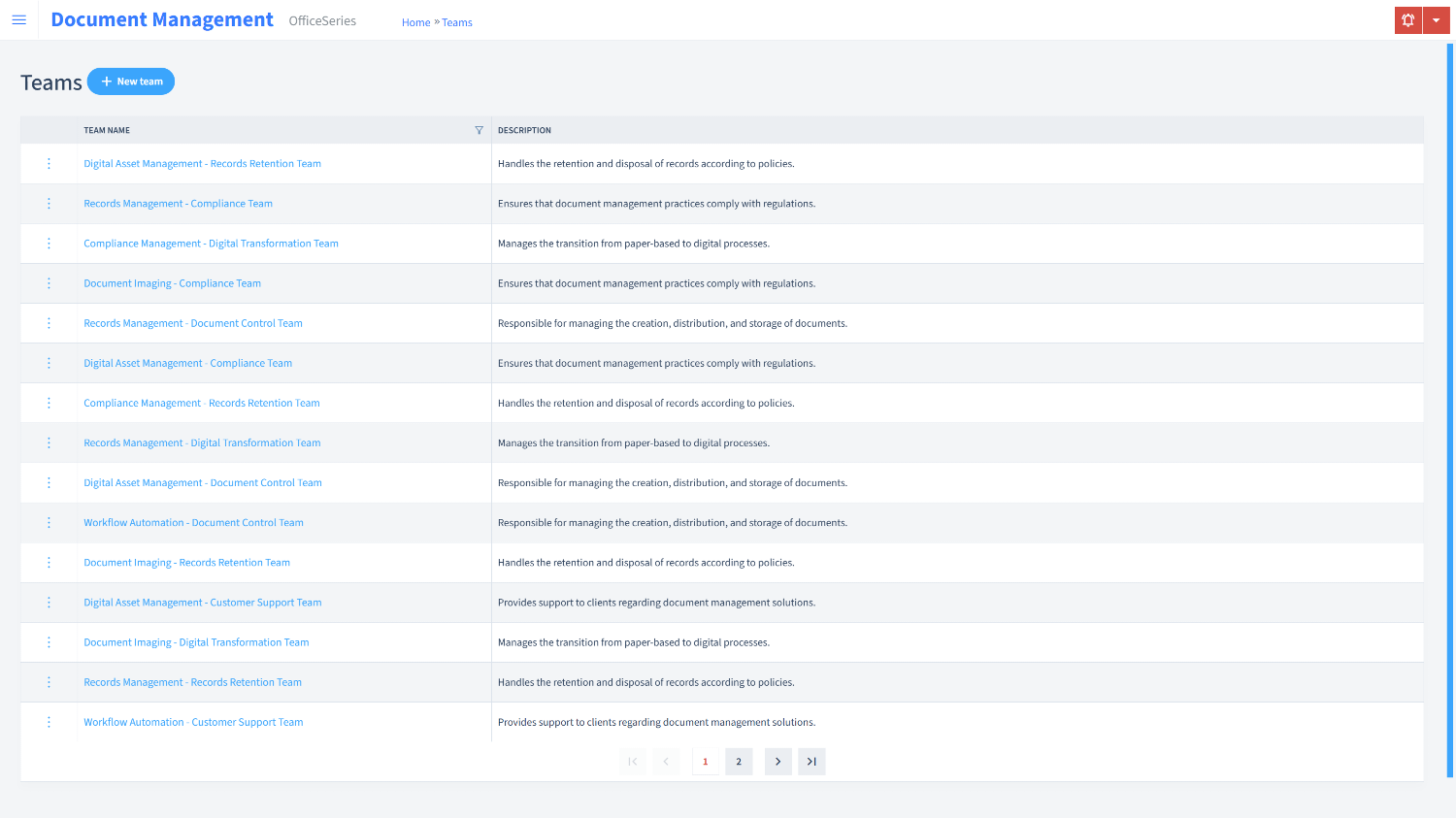Select the Home breadcrumb
The image size is (1456, 818).
click(x=415, y=21)
